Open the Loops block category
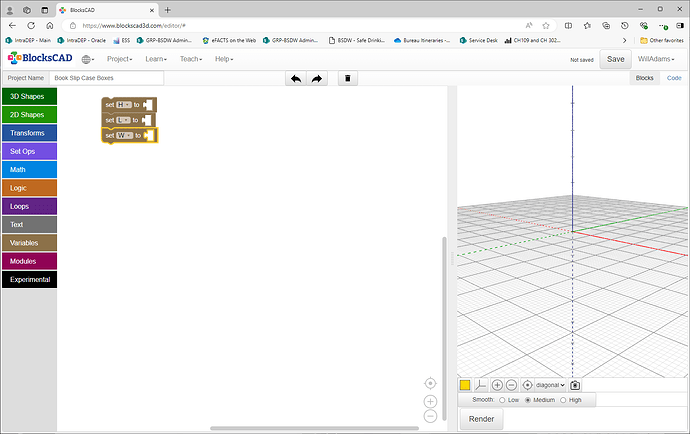 click(29, 206)
